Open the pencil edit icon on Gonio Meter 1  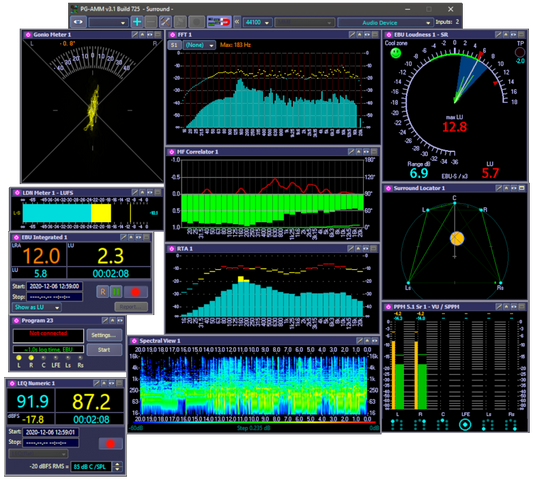pyautogui.click(x=135, y=35)
